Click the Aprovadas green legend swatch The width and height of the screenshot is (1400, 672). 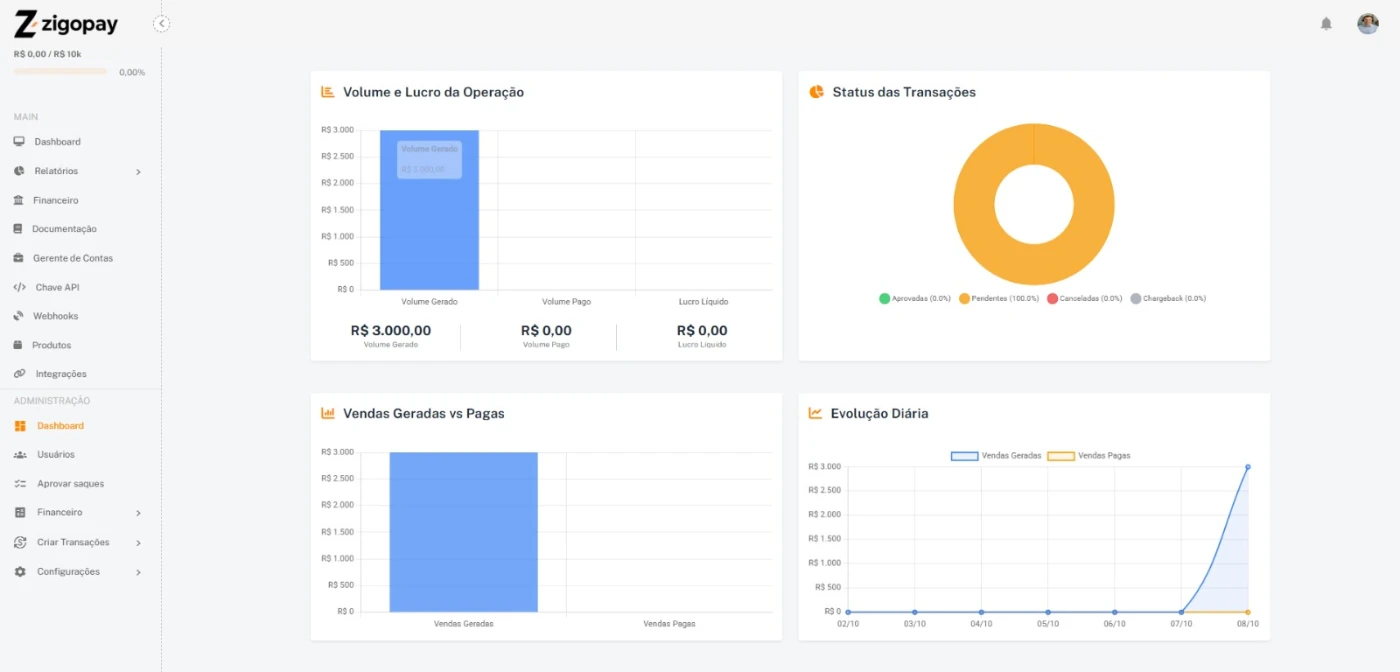point(884,299)
